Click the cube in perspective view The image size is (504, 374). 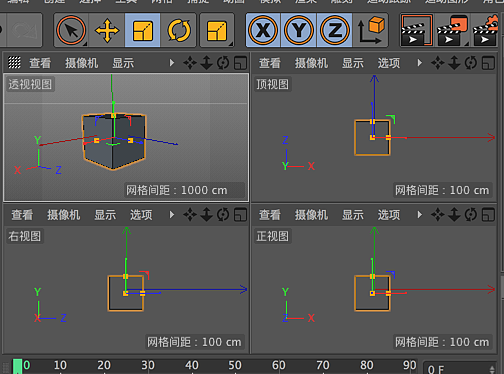pyautogui.click(x=113, y=142)
